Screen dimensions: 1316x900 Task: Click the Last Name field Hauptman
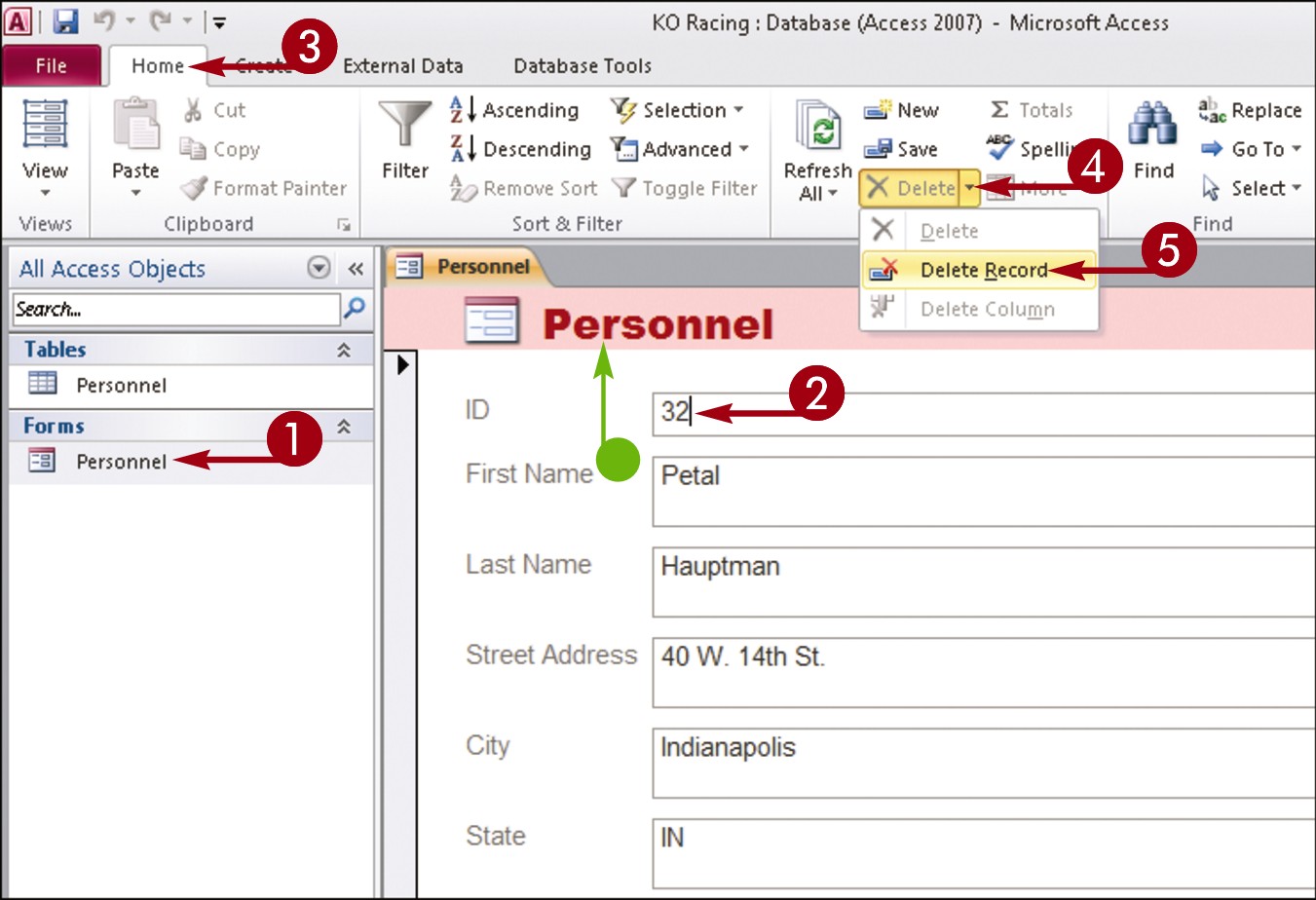(x=984, y=582)
